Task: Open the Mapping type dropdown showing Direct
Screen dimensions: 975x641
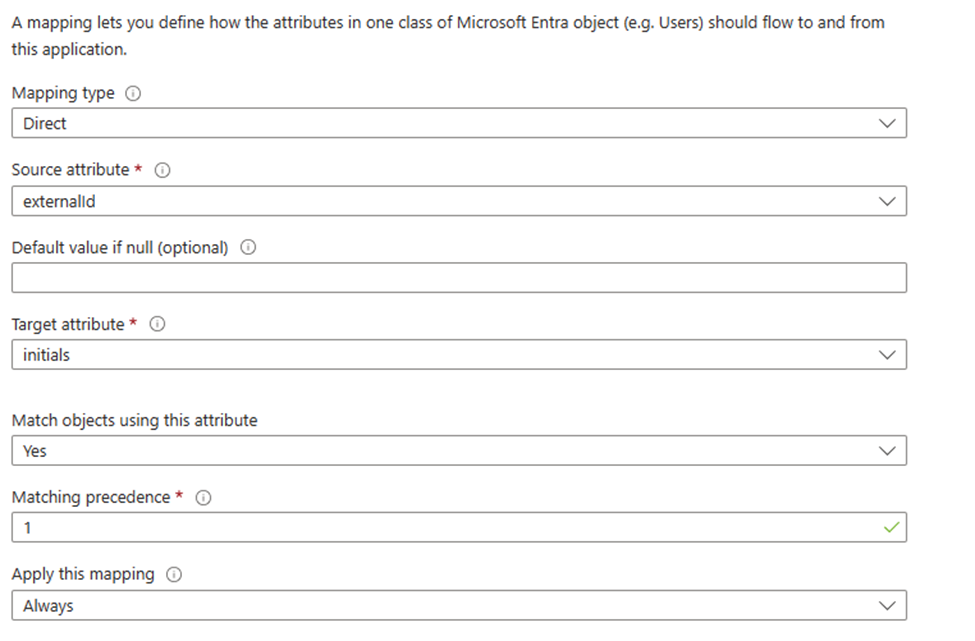Action: click(459, 124)
